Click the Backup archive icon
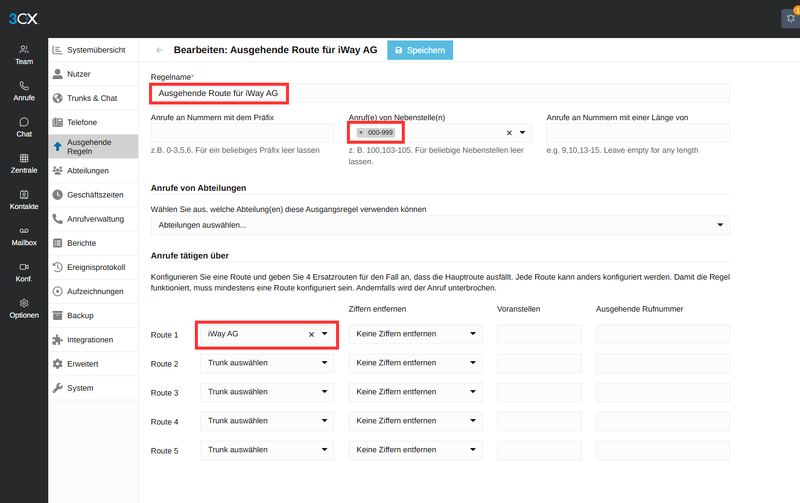This screenshot has height=503, width=800. (58, 316)
